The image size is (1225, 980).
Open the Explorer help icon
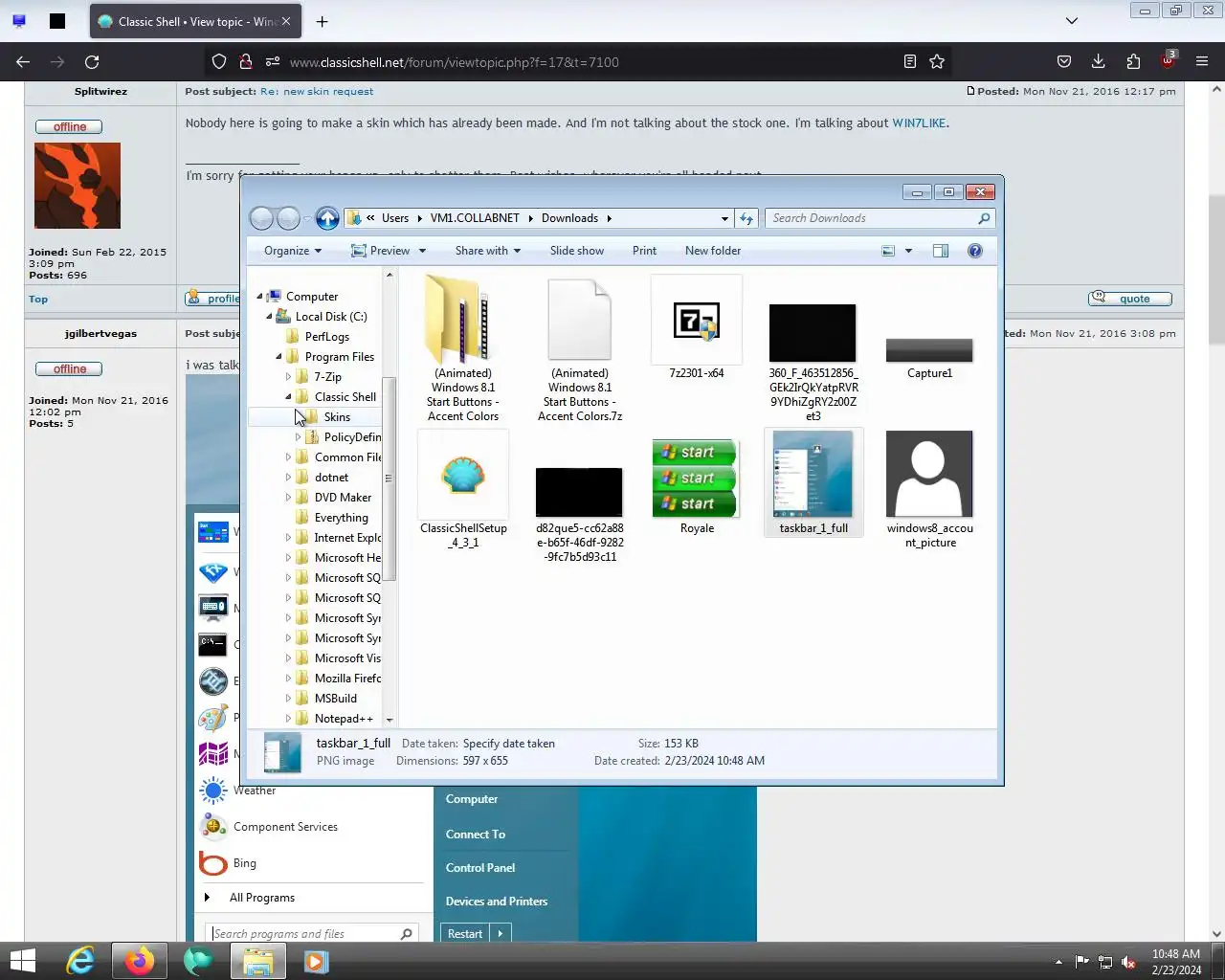click(x=974, y=251)
